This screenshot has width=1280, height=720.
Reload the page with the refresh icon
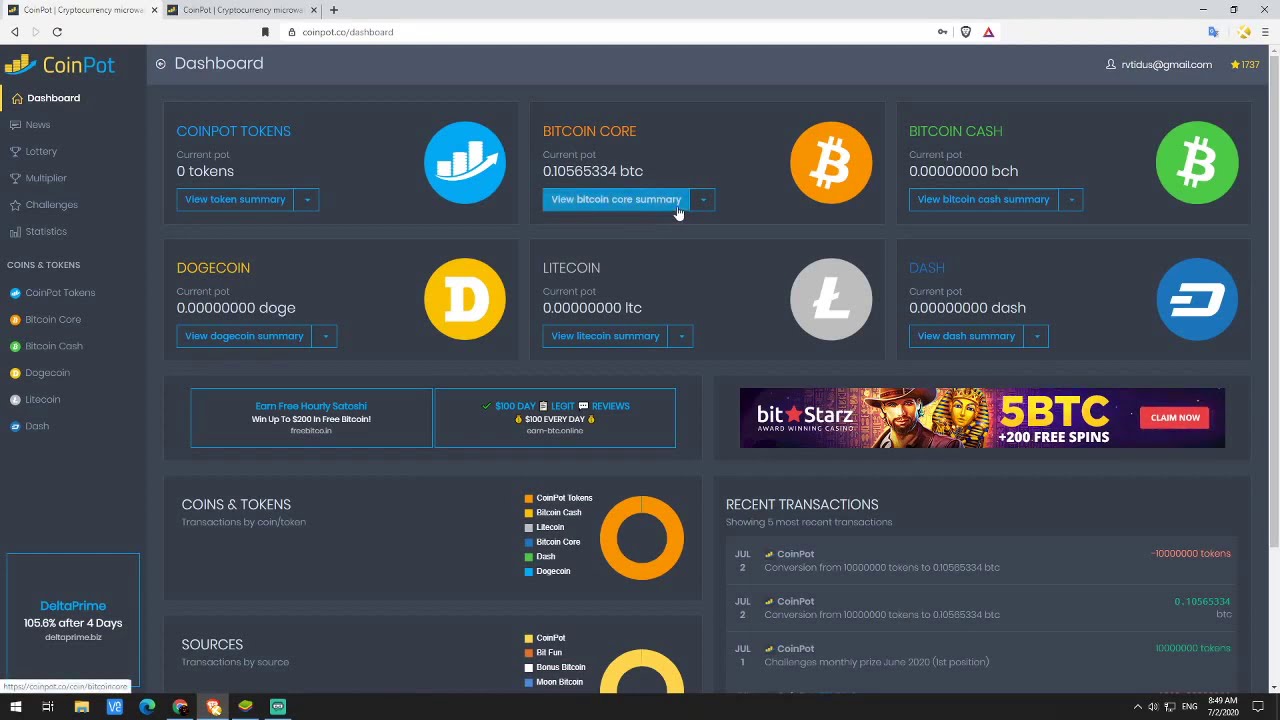coord(57,32)
